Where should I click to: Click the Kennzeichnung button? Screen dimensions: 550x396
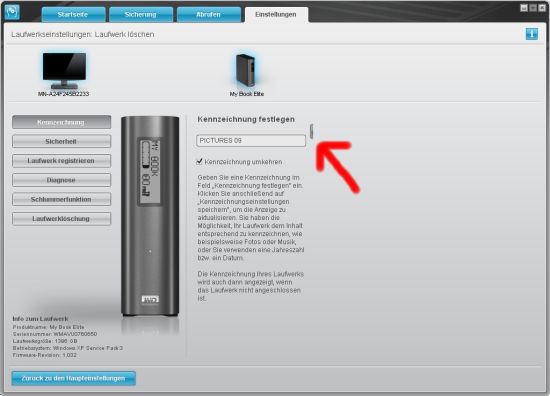tap(61, 122)
